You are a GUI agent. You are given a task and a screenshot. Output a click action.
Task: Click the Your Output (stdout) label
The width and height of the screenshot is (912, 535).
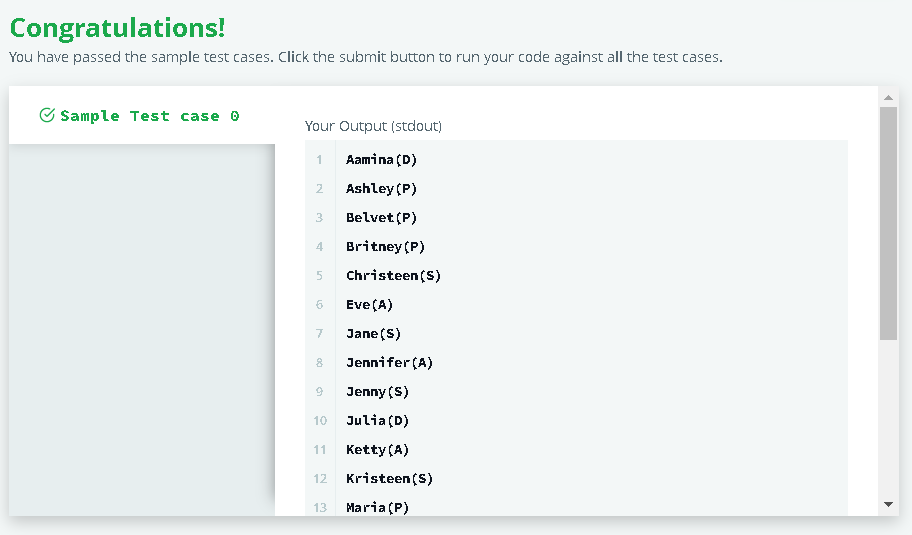click(373, 126)
